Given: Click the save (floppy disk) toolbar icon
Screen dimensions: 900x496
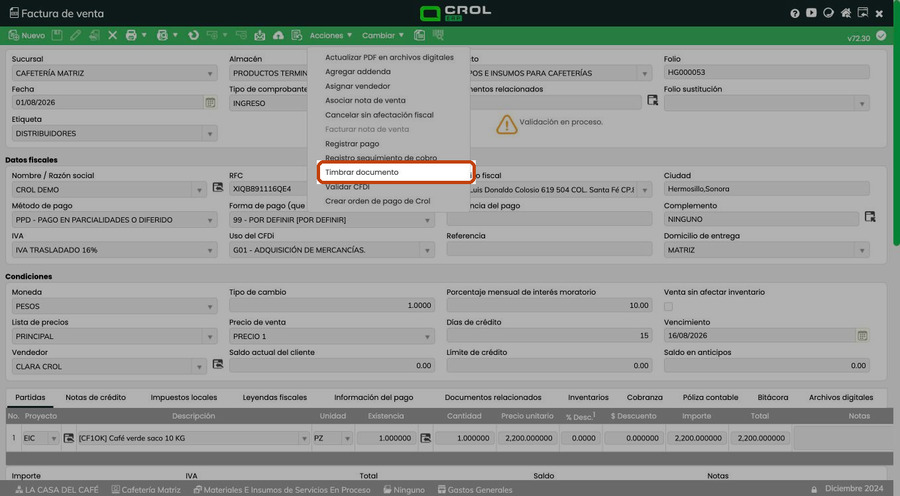Looking at the screenshot, I should [57, 36].
